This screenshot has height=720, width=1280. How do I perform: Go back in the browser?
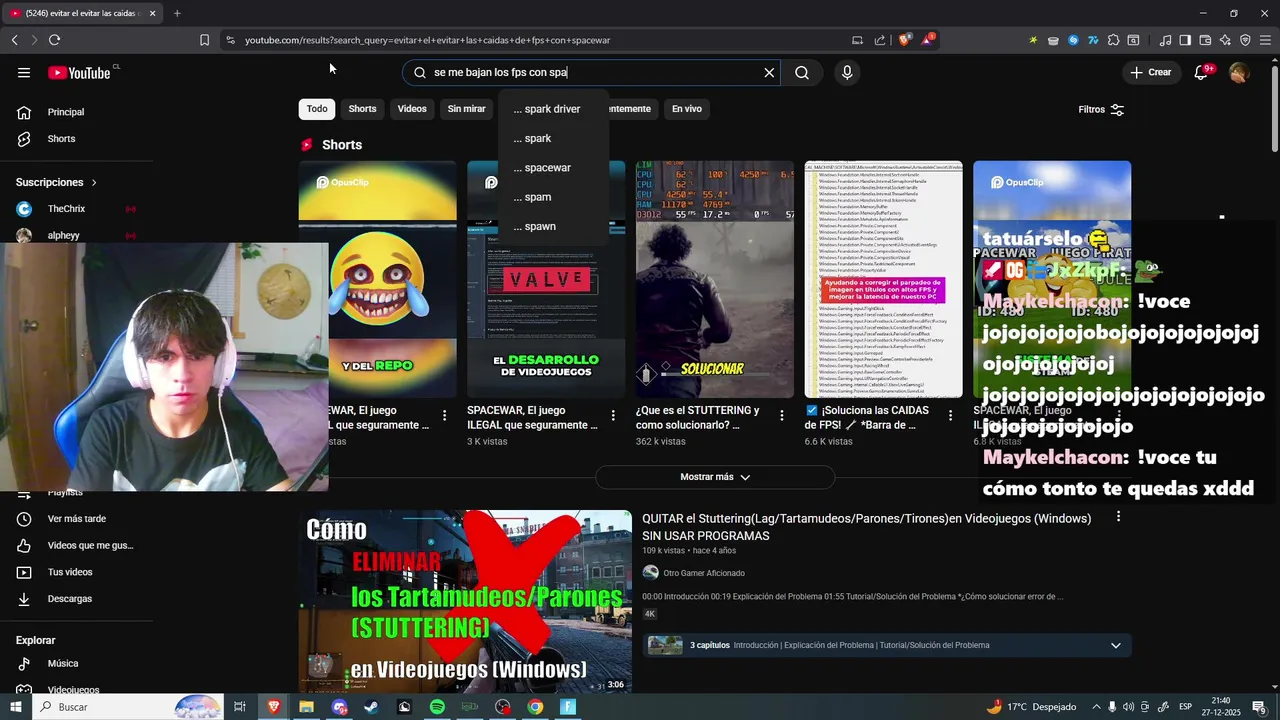[x=14, y=40]
